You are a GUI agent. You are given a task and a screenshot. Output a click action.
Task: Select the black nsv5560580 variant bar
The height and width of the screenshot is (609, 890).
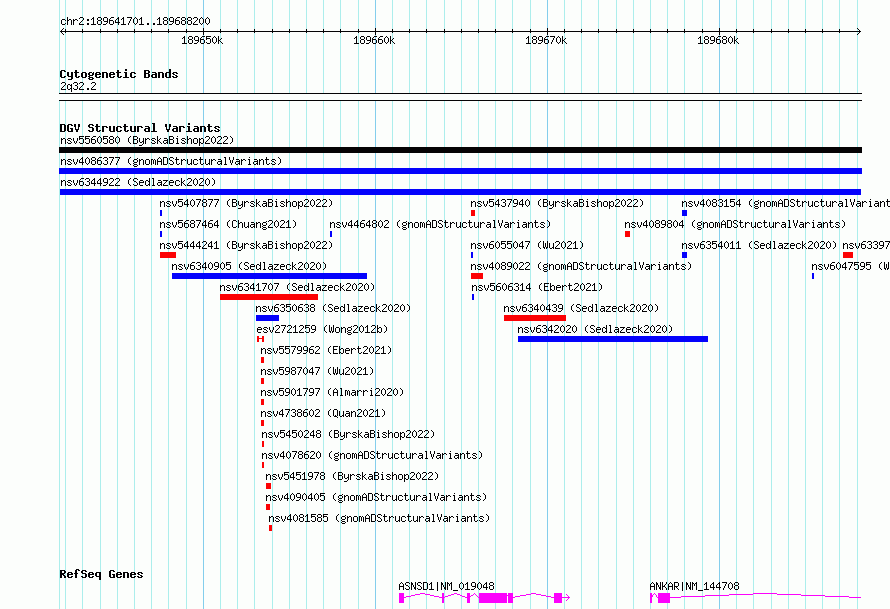460,150
